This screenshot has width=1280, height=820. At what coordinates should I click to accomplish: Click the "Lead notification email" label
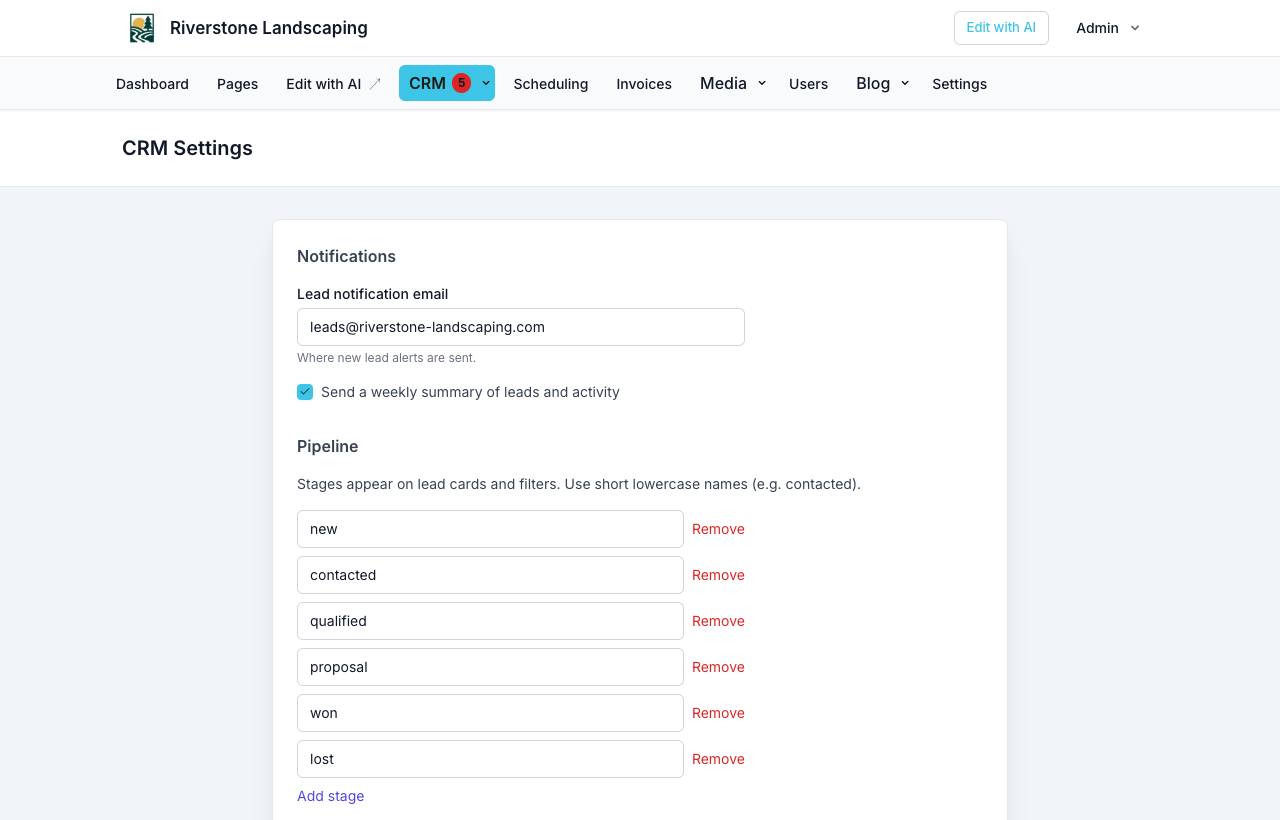click(372, 294)
